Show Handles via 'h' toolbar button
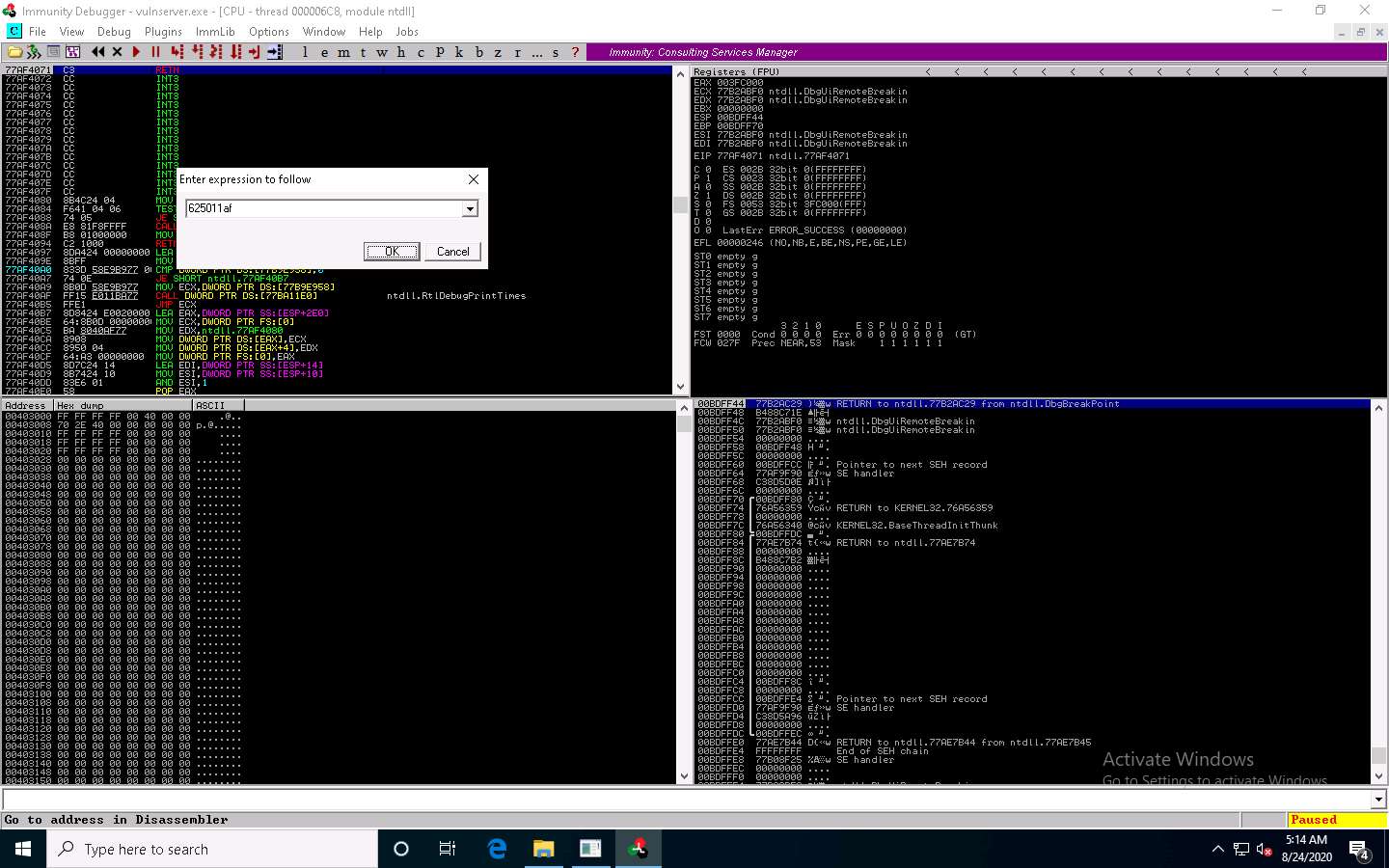The image size is (1389, 868). [x=401, y=52]
